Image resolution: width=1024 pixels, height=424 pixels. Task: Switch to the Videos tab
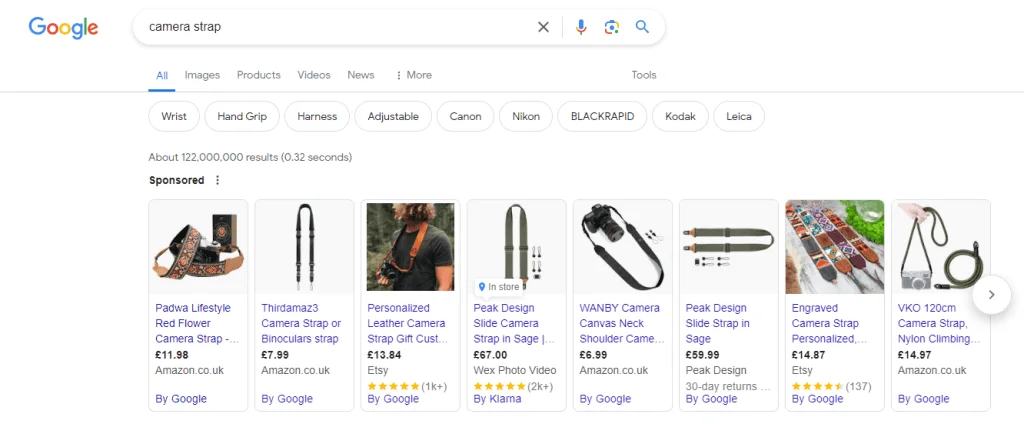(x=314, y=75)
